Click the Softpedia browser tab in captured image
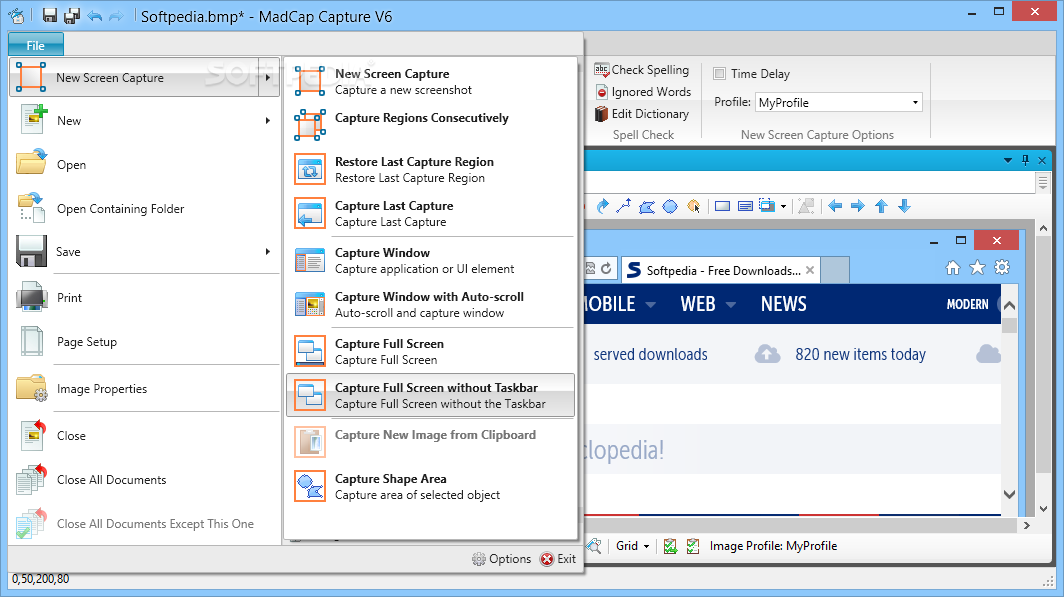This screenshot has height=597, width=1064. point(721,271)
